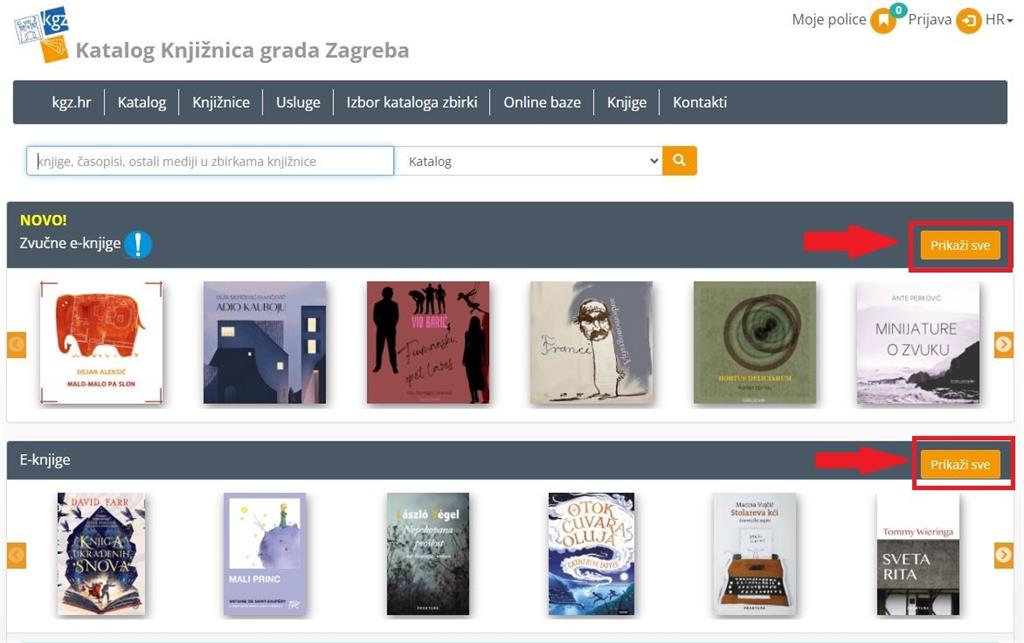Click the orange search magnifier button

679,161
